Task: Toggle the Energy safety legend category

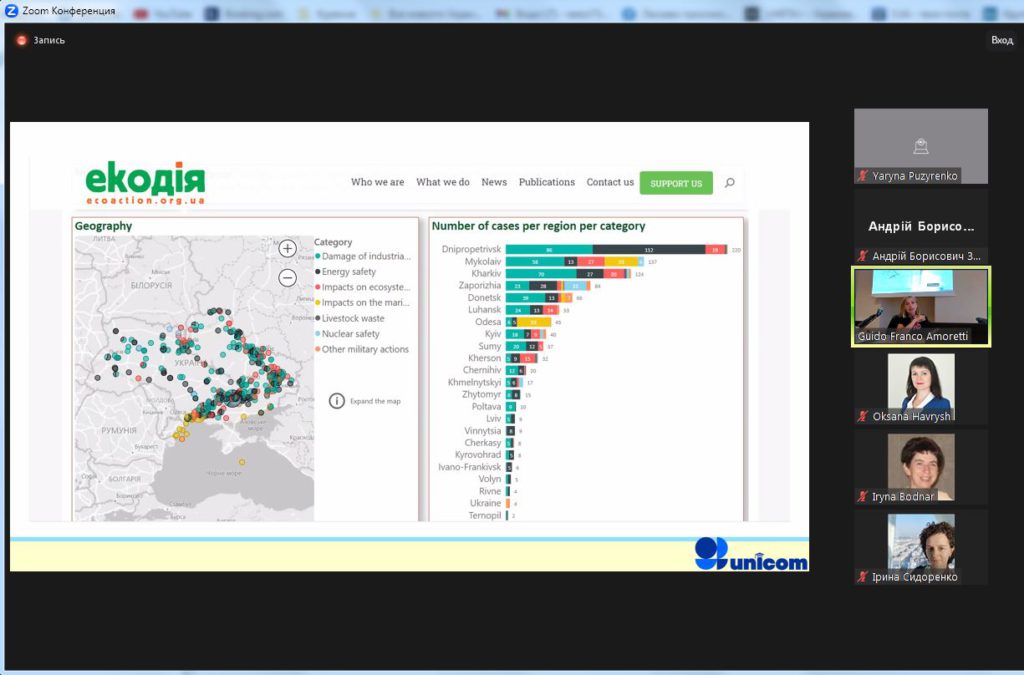Action: click(348, 272)
